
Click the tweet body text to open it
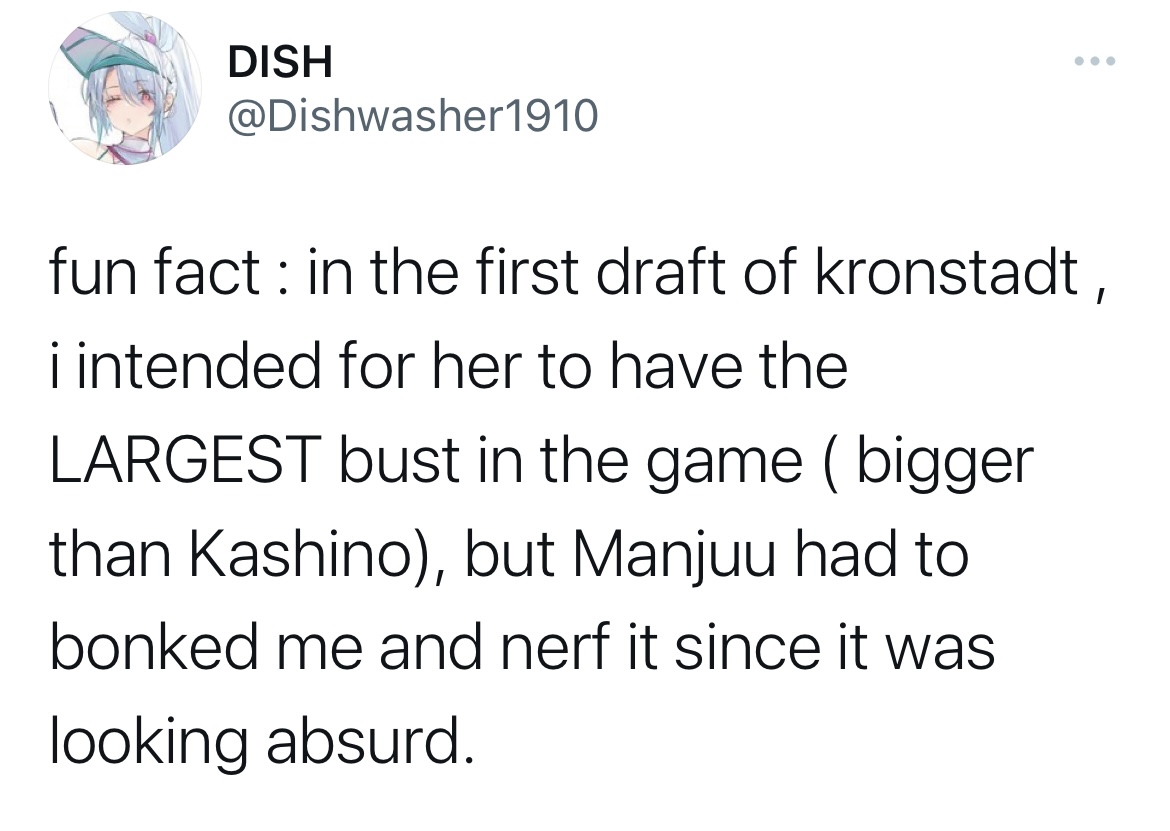575,507
